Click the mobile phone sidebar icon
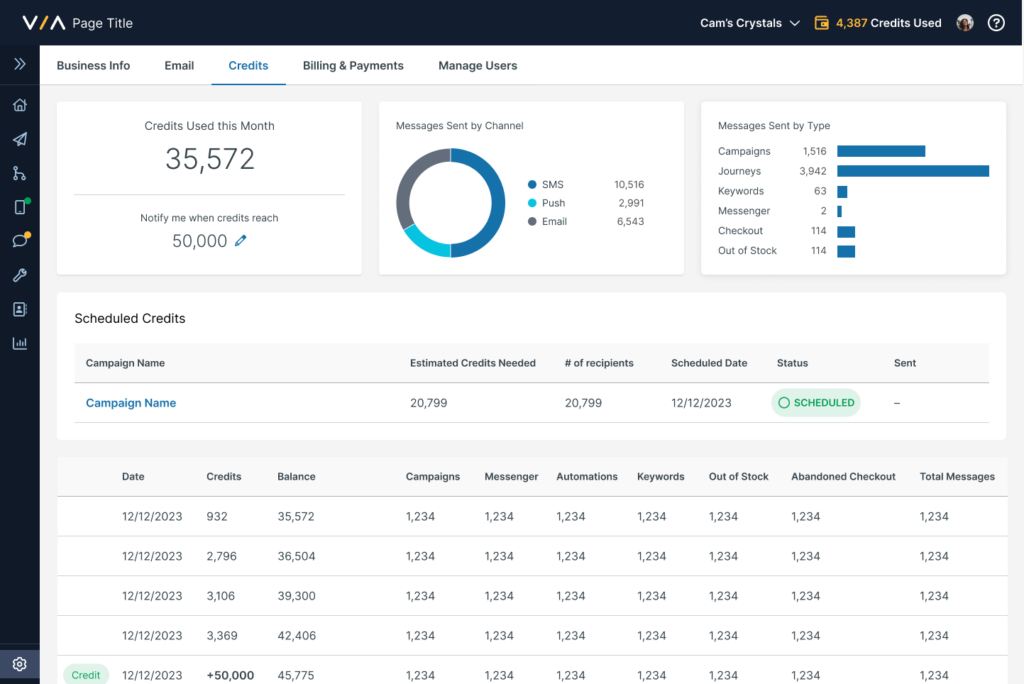The height and width of the screenshot is (684, 1024). (19, 207)
